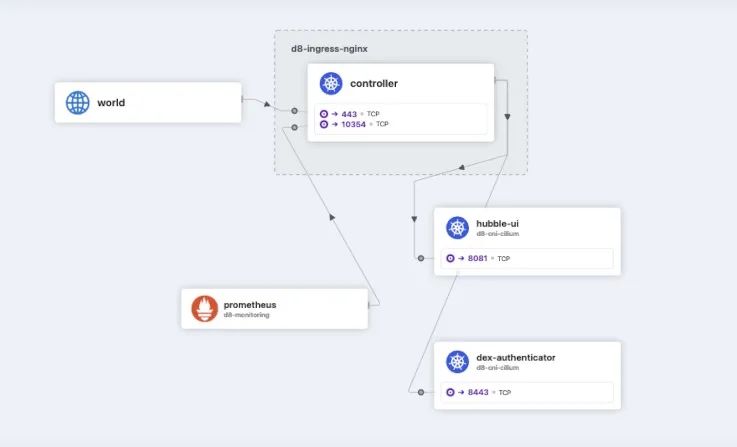Image resolution: width=737 pixels, height=447 pixels.
Task: Click the dex-authenticator Kubernetes icon
Action: [x=457, y=362]
